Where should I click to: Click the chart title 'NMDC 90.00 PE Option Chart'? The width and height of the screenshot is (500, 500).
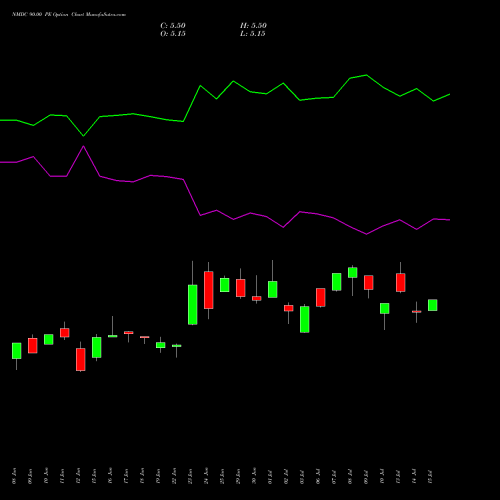[x=69, y=15]
